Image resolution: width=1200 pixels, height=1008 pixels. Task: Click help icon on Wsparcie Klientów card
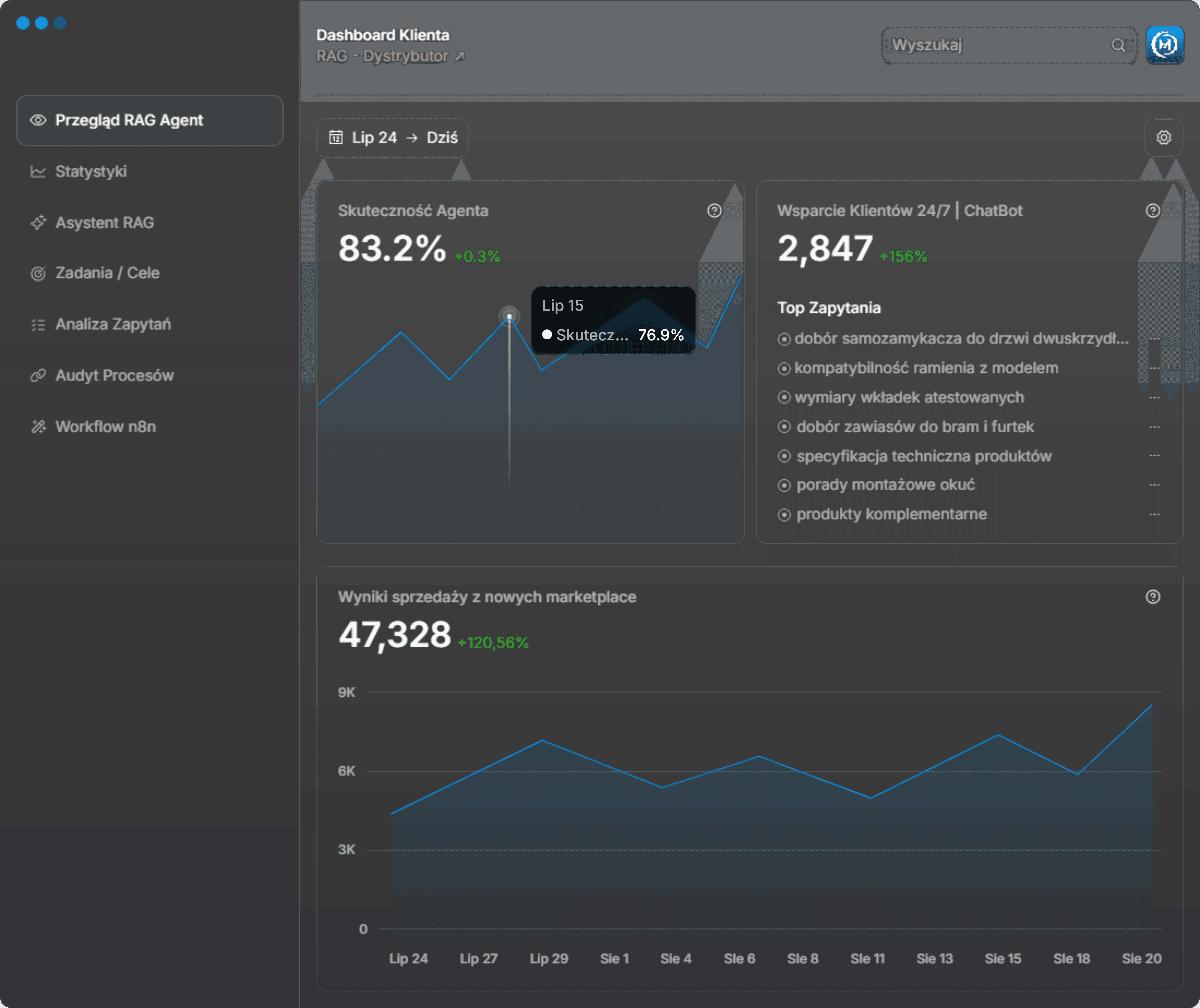point(1153,211)
